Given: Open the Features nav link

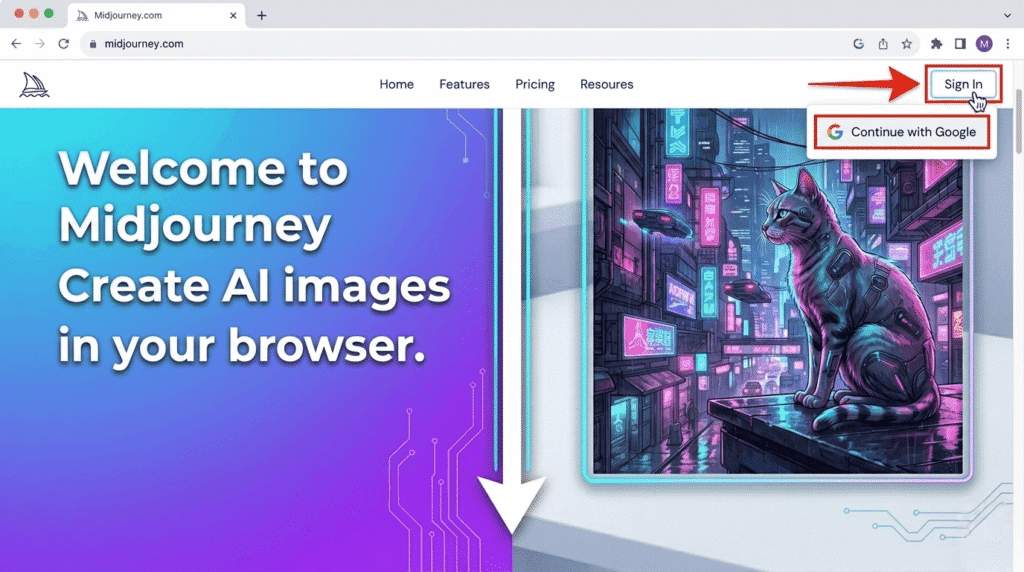Looking at the screenshot, I should pyautogui.click(x=464, y=84).
